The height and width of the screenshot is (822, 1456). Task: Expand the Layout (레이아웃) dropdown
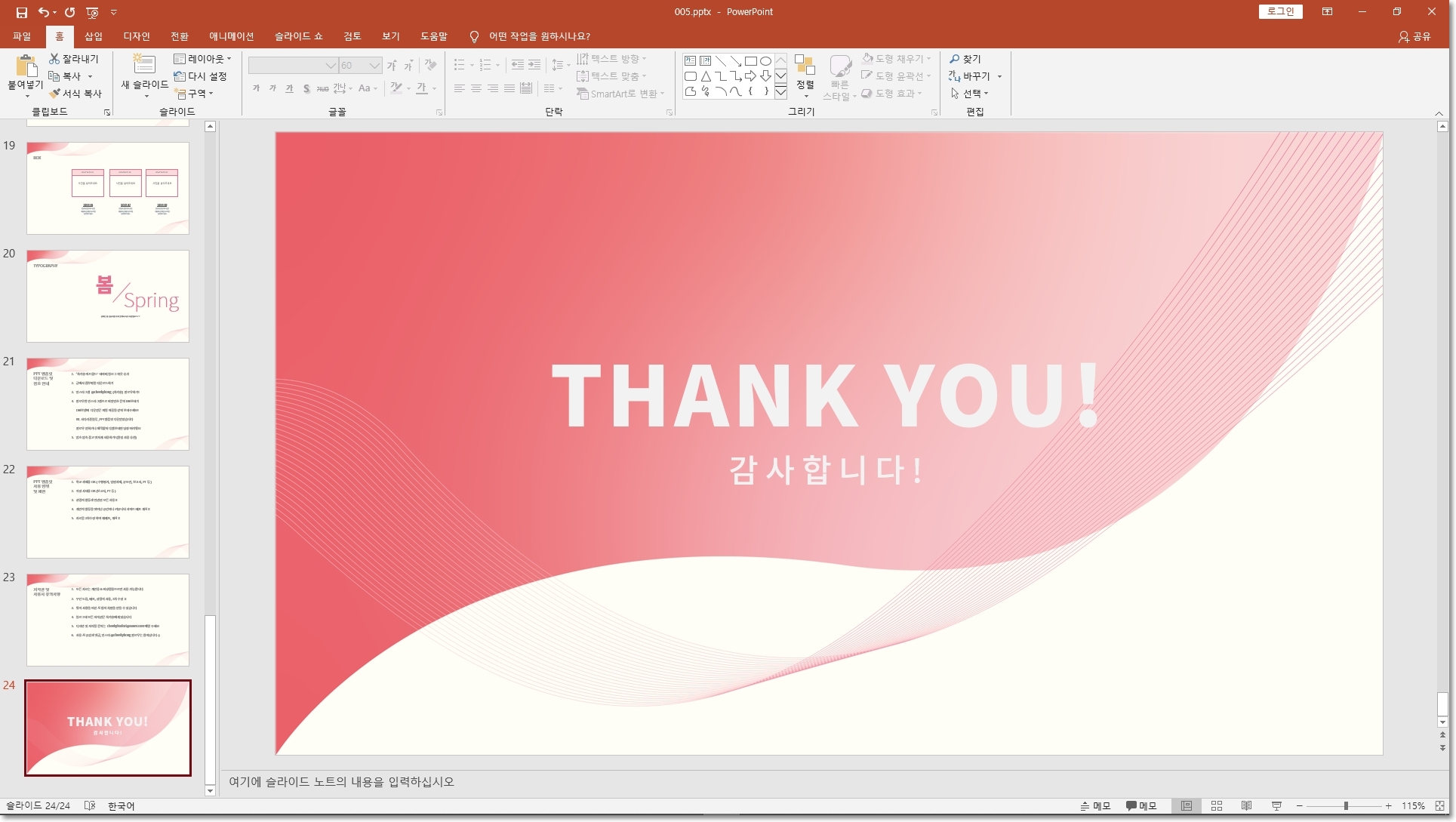point(202,59)
